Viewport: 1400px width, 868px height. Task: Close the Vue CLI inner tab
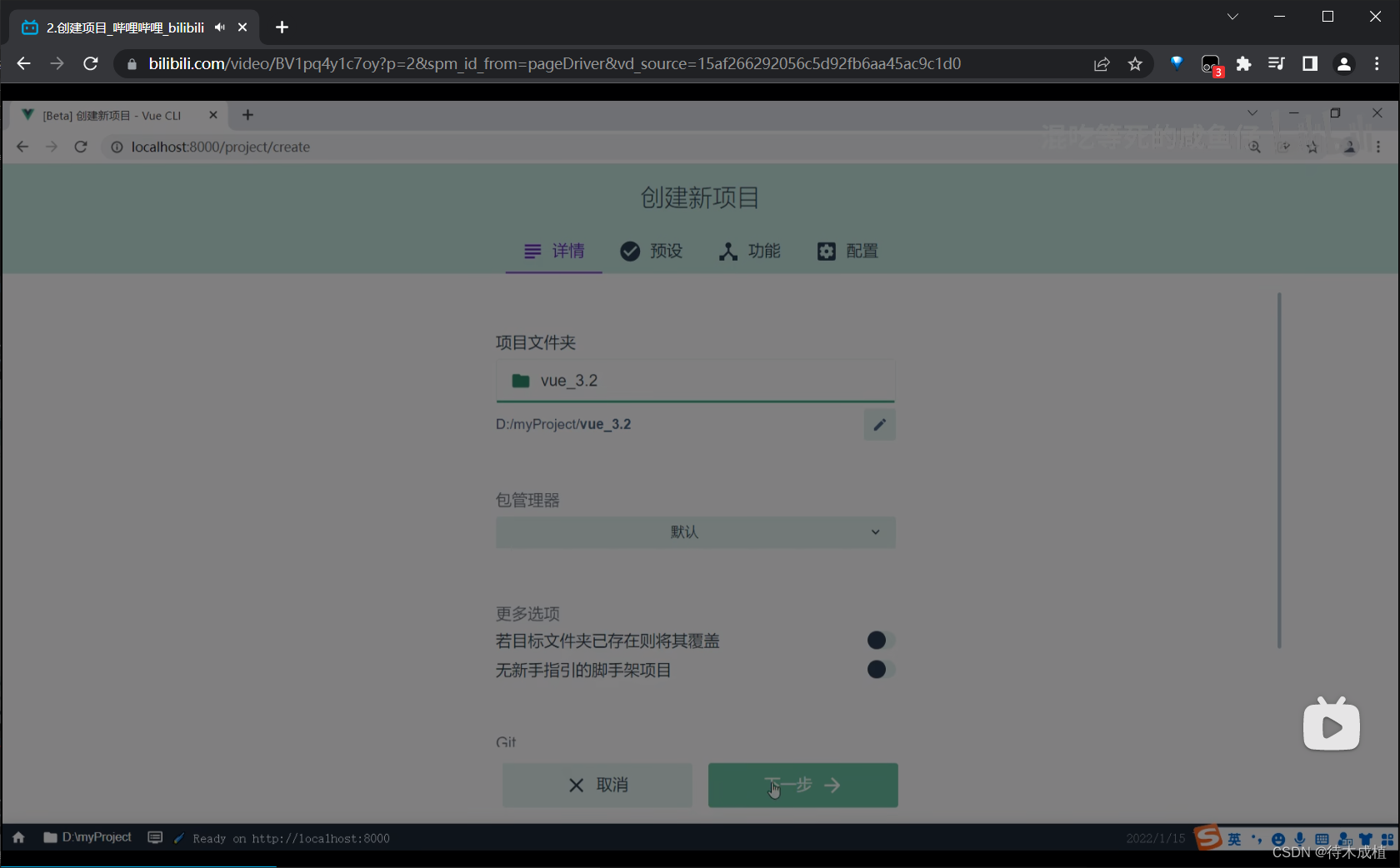coord(213,115)
